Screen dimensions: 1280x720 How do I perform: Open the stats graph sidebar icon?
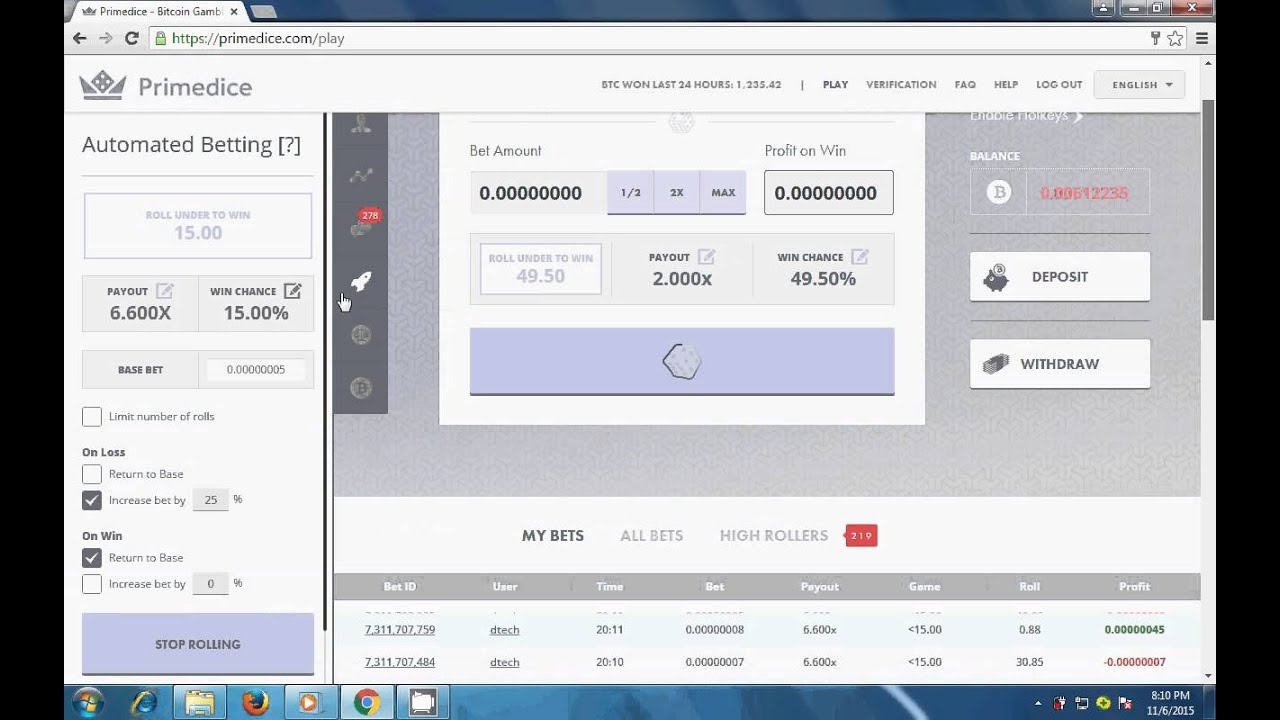[x=361, y=176]
